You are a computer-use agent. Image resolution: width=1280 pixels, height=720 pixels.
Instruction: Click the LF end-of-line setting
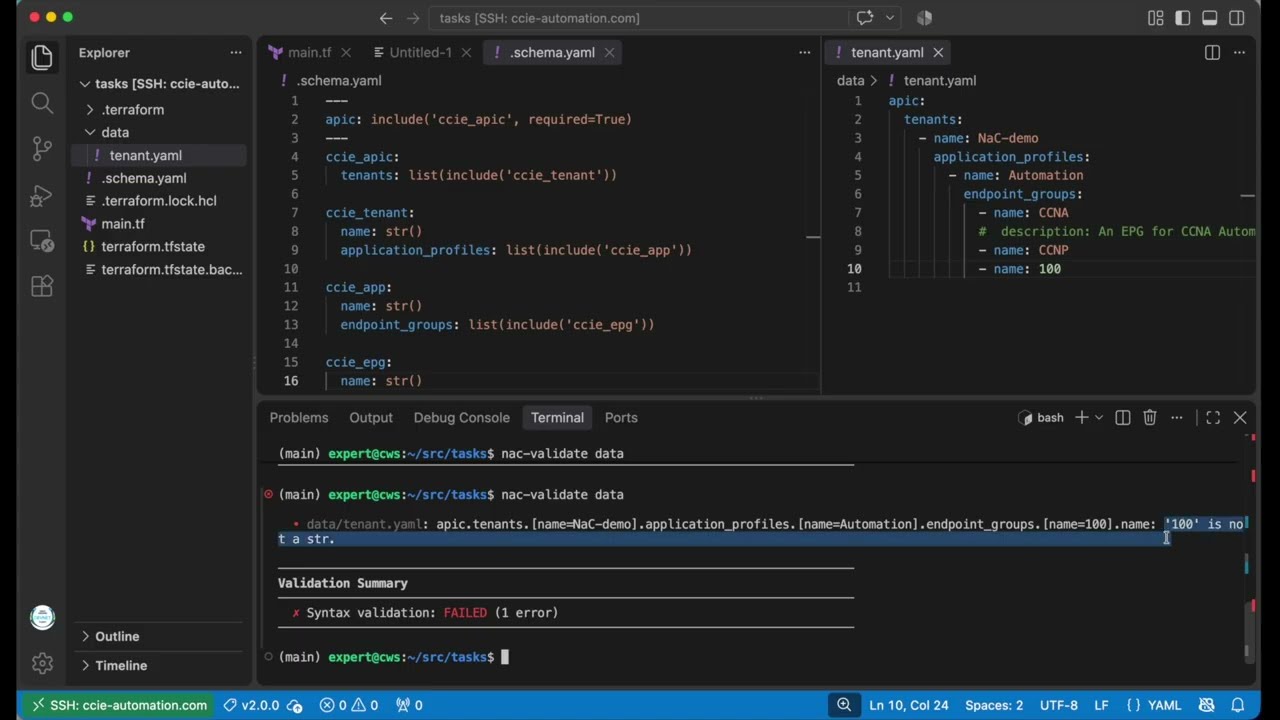pos(1101,705)
